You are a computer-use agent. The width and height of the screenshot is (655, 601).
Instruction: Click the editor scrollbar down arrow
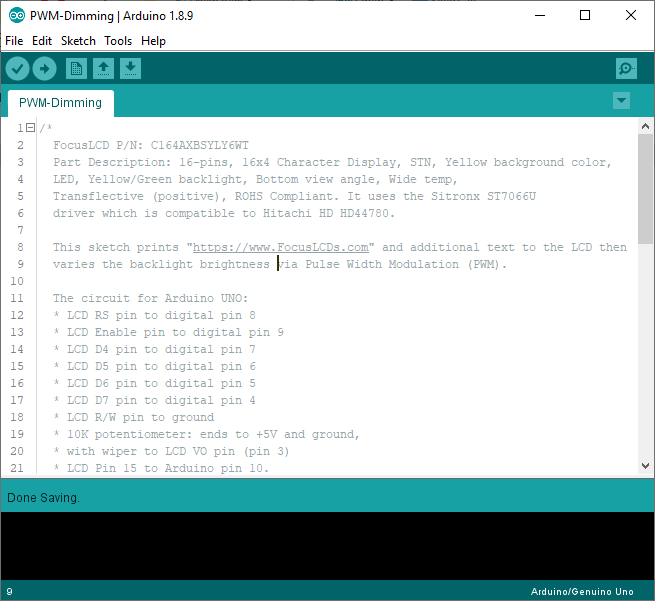point(645,466)
